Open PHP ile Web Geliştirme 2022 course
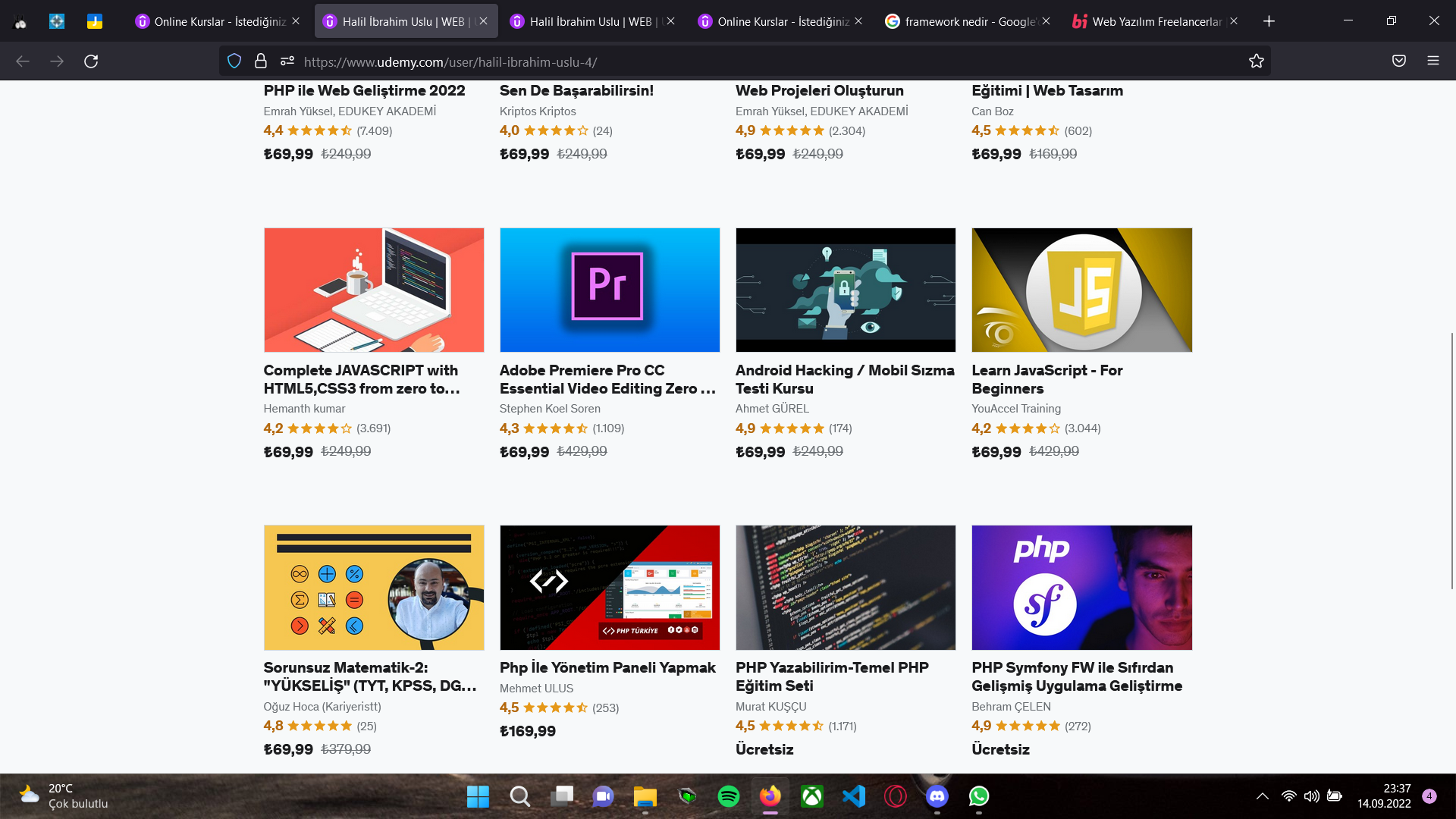The width and height of the screenshot is (1456, 819). [x=365, y=90]
